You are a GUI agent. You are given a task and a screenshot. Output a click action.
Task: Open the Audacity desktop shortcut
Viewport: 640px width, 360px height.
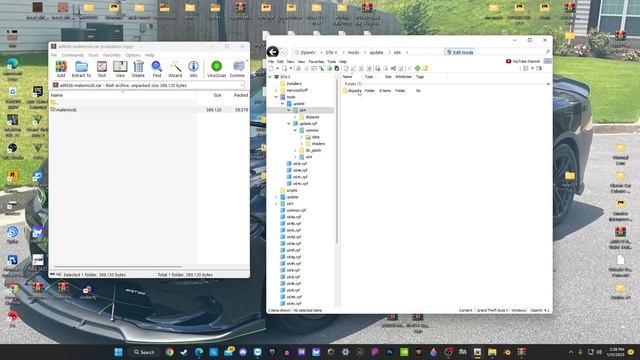(88, 292)
